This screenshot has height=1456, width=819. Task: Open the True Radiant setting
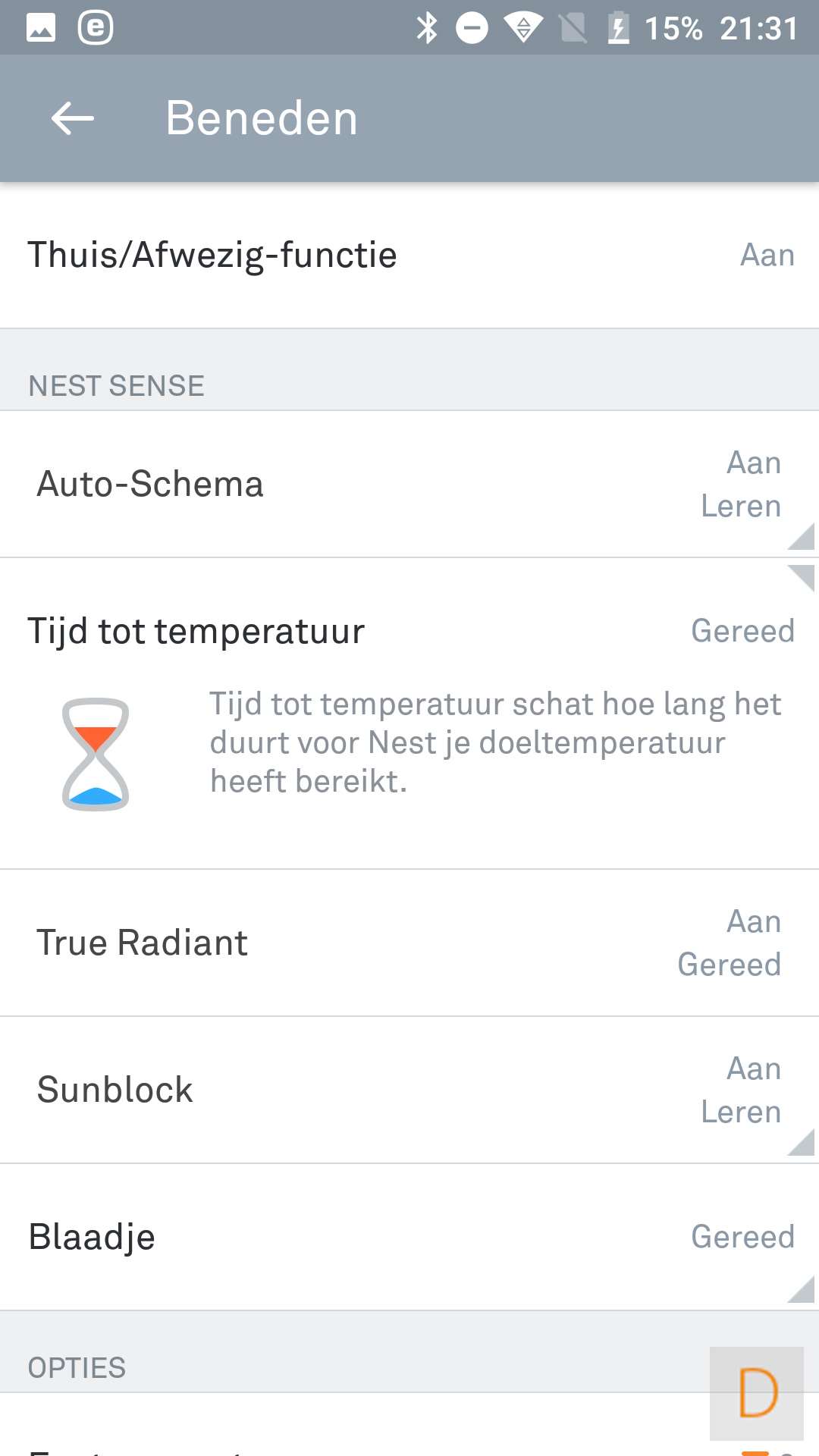coord(143,943)
